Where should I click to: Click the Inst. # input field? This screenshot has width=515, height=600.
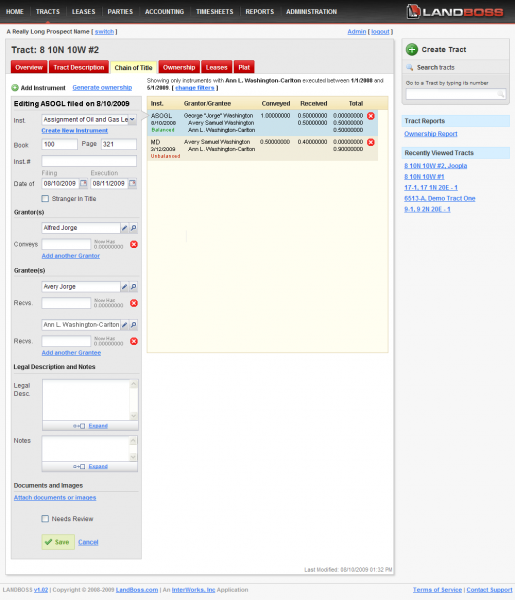pyautogui.click(x=89, y=161)
